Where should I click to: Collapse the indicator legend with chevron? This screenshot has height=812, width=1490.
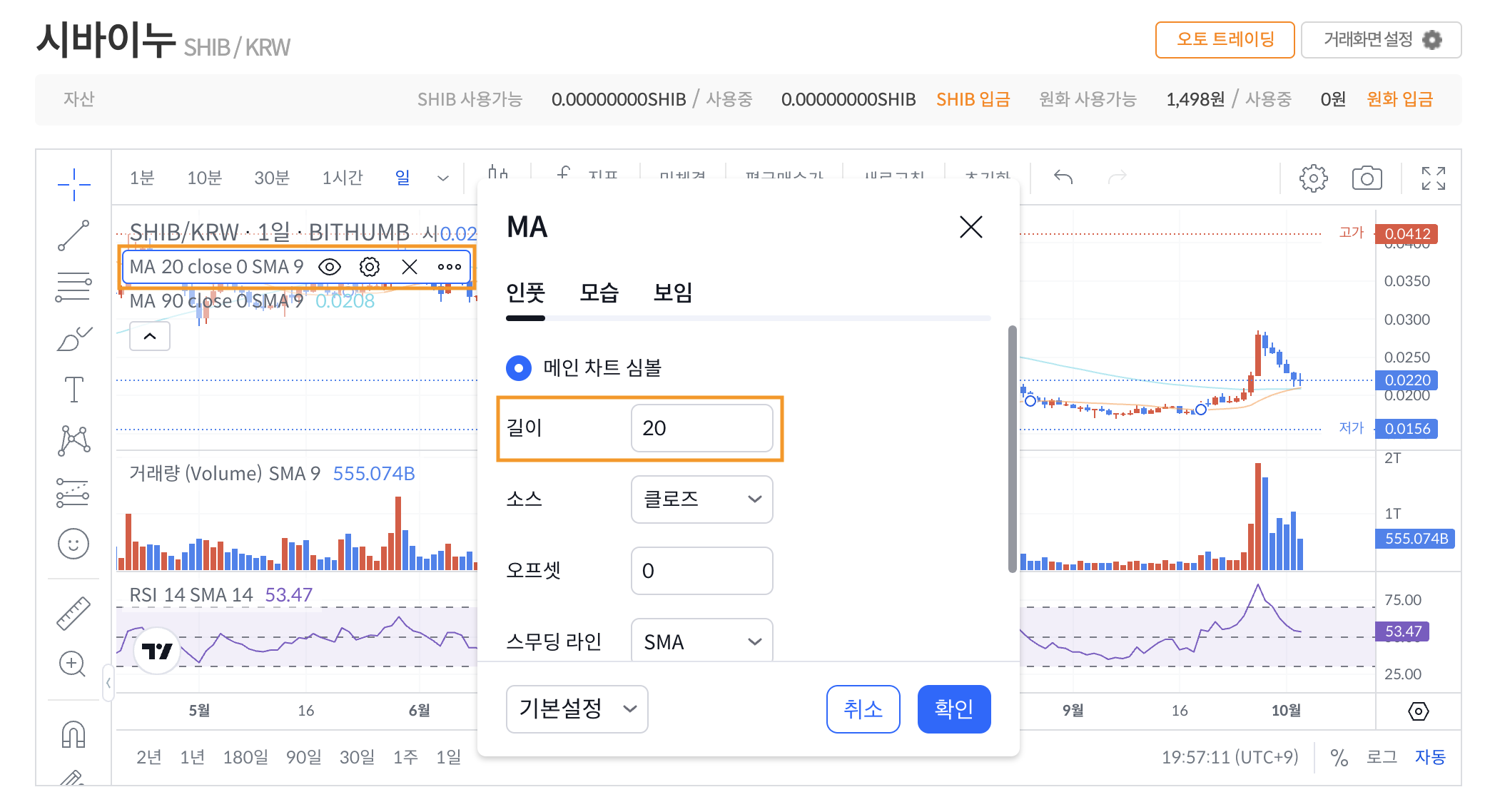(150, 336)
